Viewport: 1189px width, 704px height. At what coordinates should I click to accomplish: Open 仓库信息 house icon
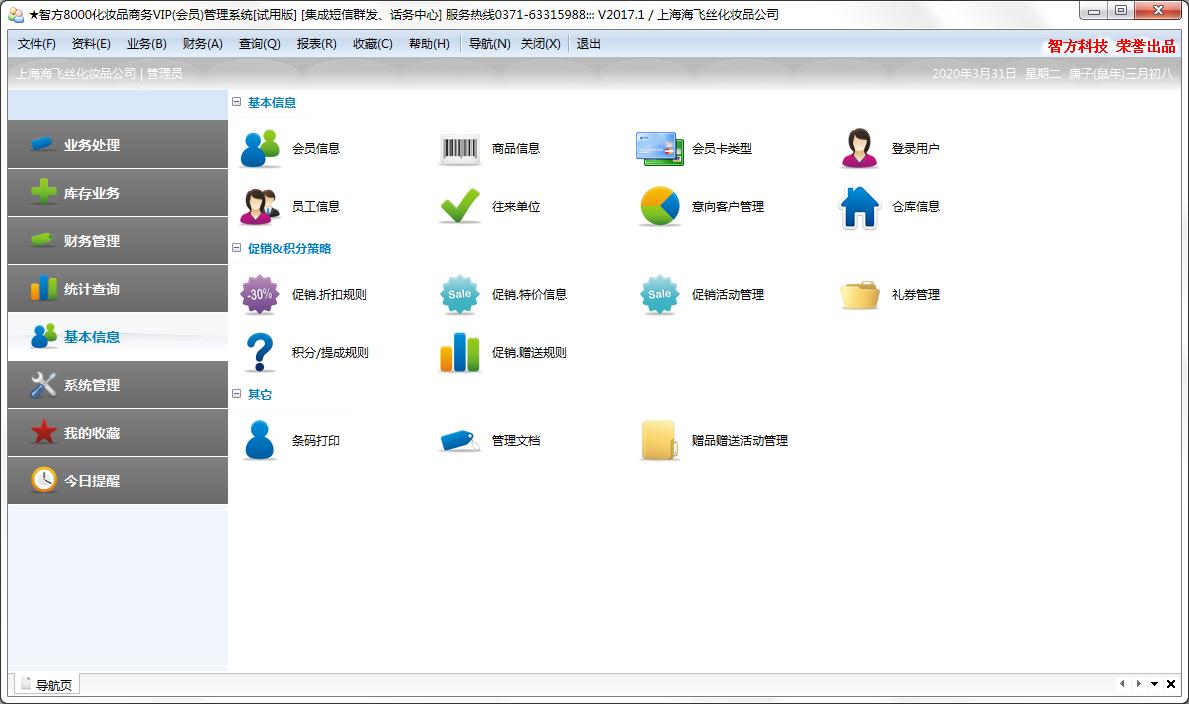pos(859,207)
